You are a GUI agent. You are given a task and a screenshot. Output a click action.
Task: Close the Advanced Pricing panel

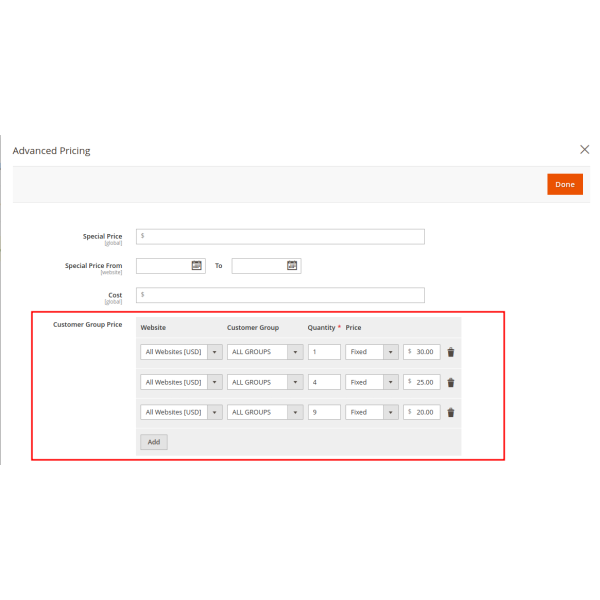585,149
